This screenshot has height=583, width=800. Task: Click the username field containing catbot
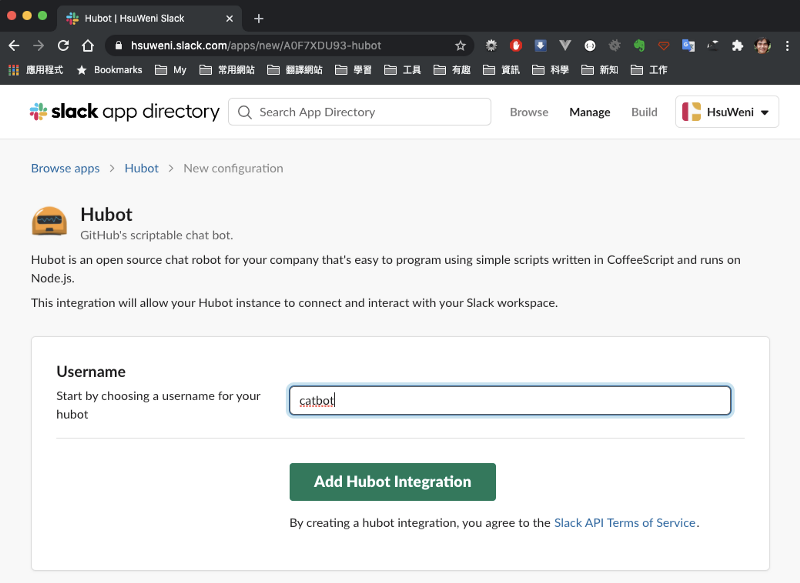click(510, 400)
